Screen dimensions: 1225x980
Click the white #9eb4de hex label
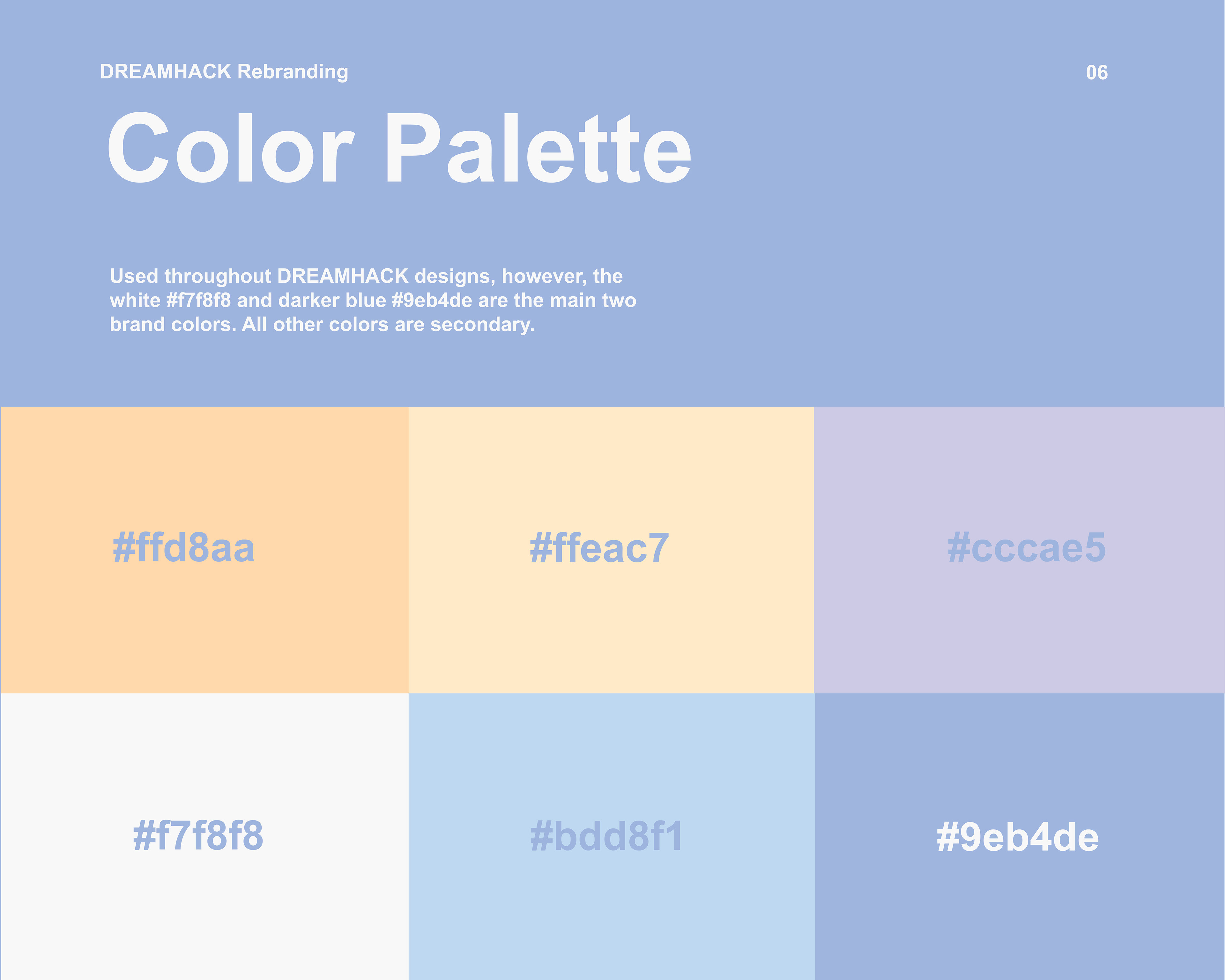point(1018,837)
